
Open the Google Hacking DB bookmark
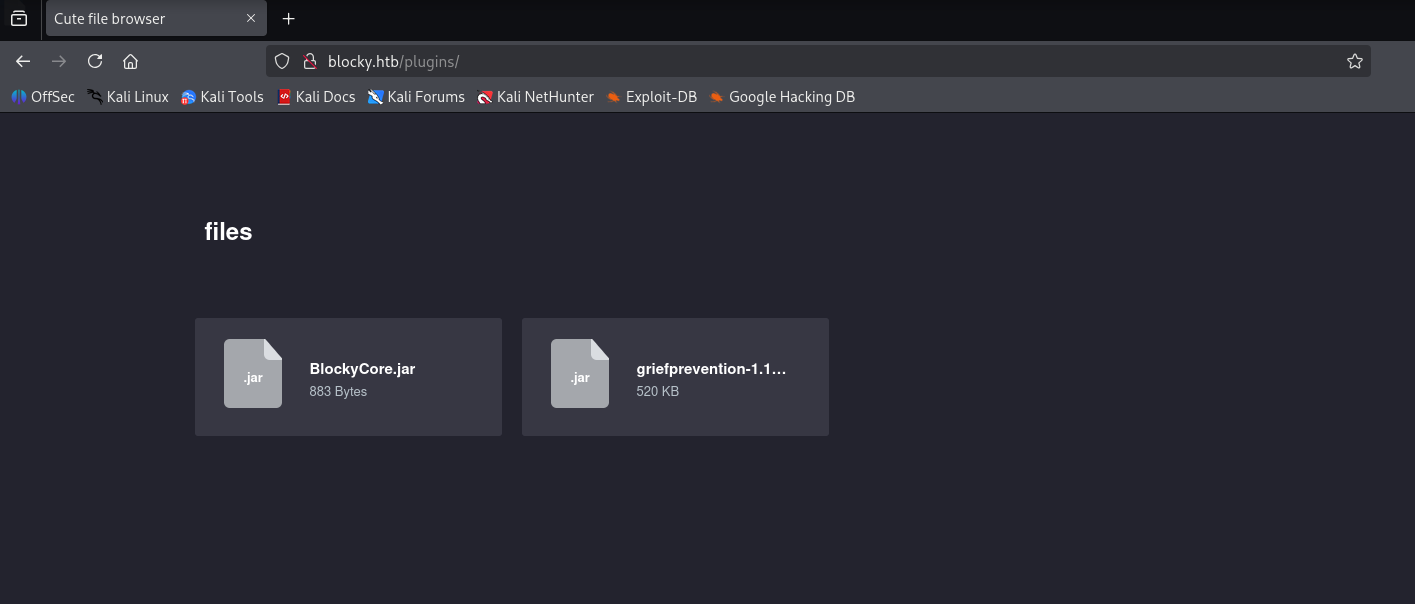[x=782, y=97]
